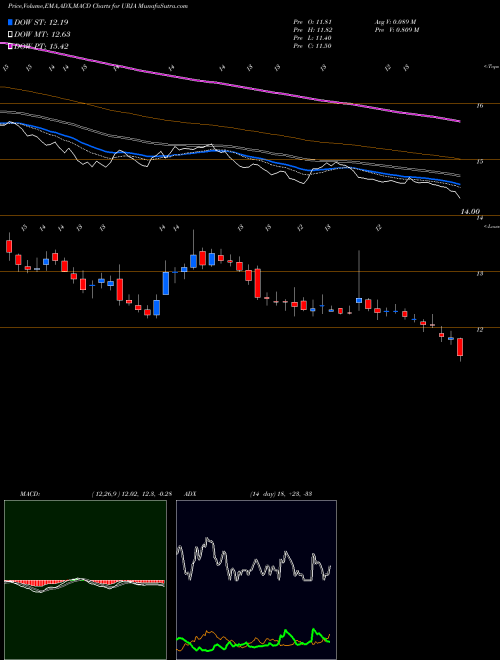Click the last large red candlestick
Screen dimensions: 500x660
(460, 347)
